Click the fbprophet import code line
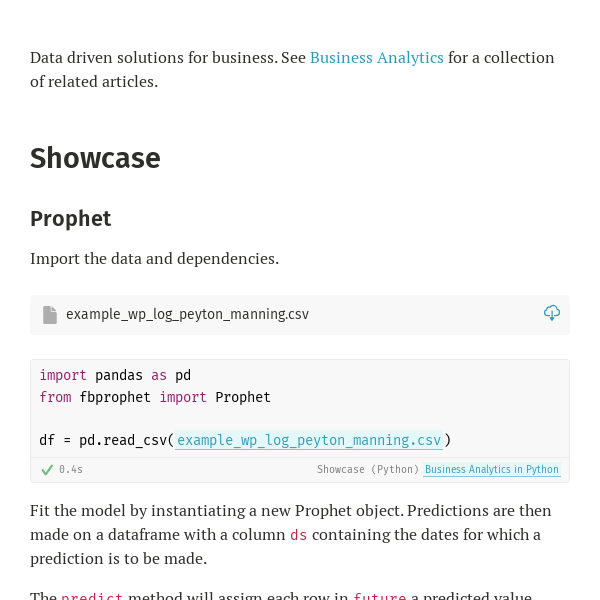This screenshot has height=600, width=600. [x=155, y=397]
